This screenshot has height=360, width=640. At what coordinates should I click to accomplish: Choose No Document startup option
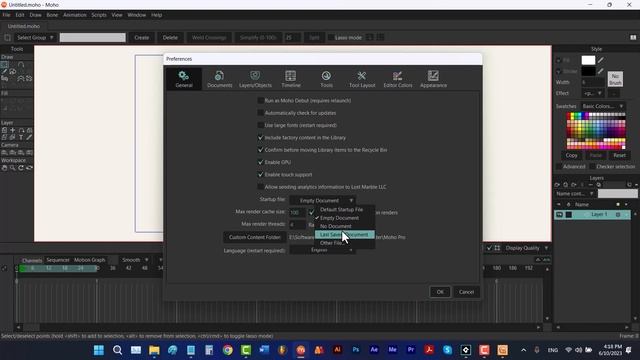coord(344,226)
